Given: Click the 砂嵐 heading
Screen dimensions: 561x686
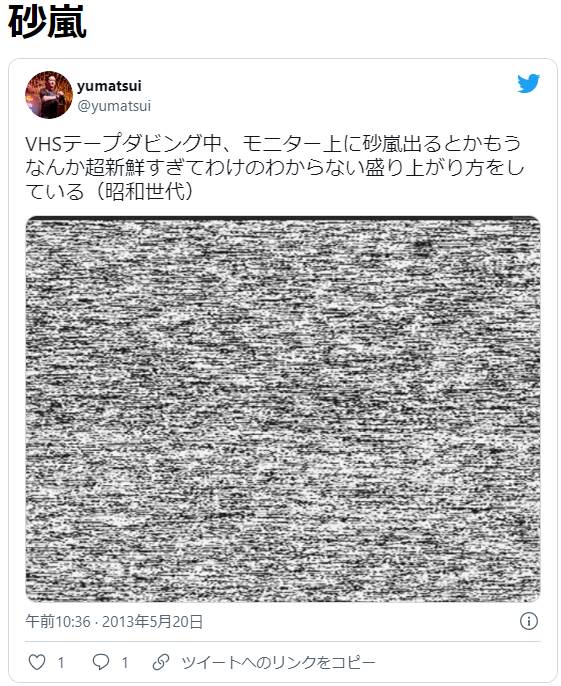Looking at the screenshot, I should point(47,21).
